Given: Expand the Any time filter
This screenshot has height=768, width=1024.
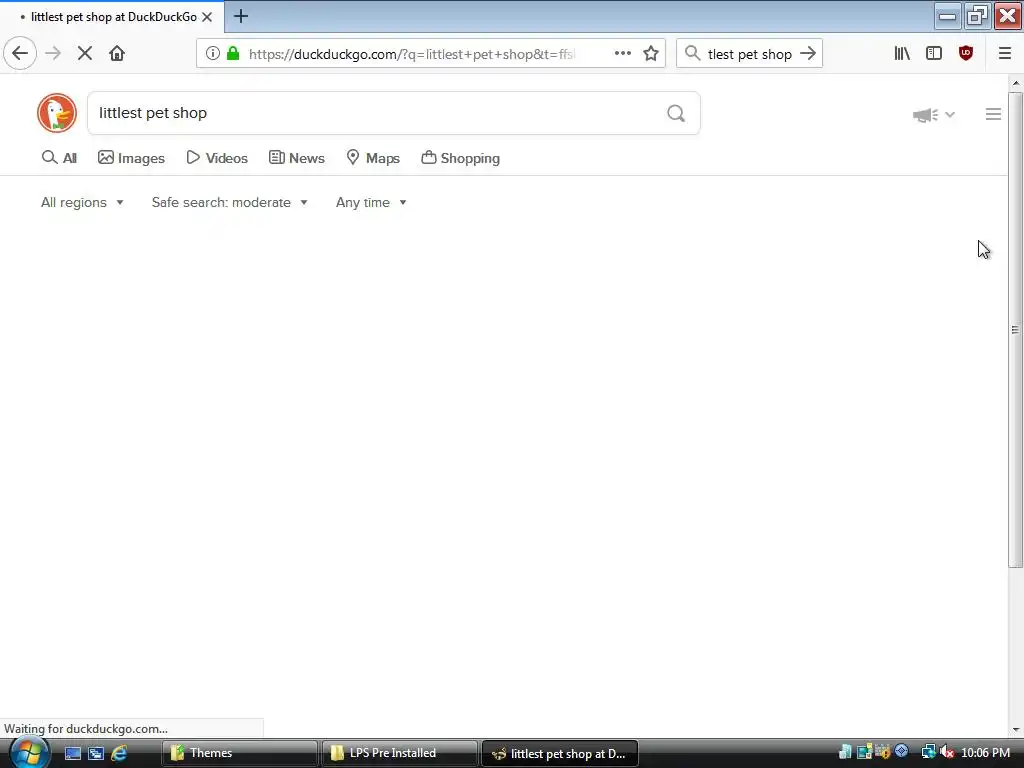Looking at the screenshot, I should click(x=371, y=202).
